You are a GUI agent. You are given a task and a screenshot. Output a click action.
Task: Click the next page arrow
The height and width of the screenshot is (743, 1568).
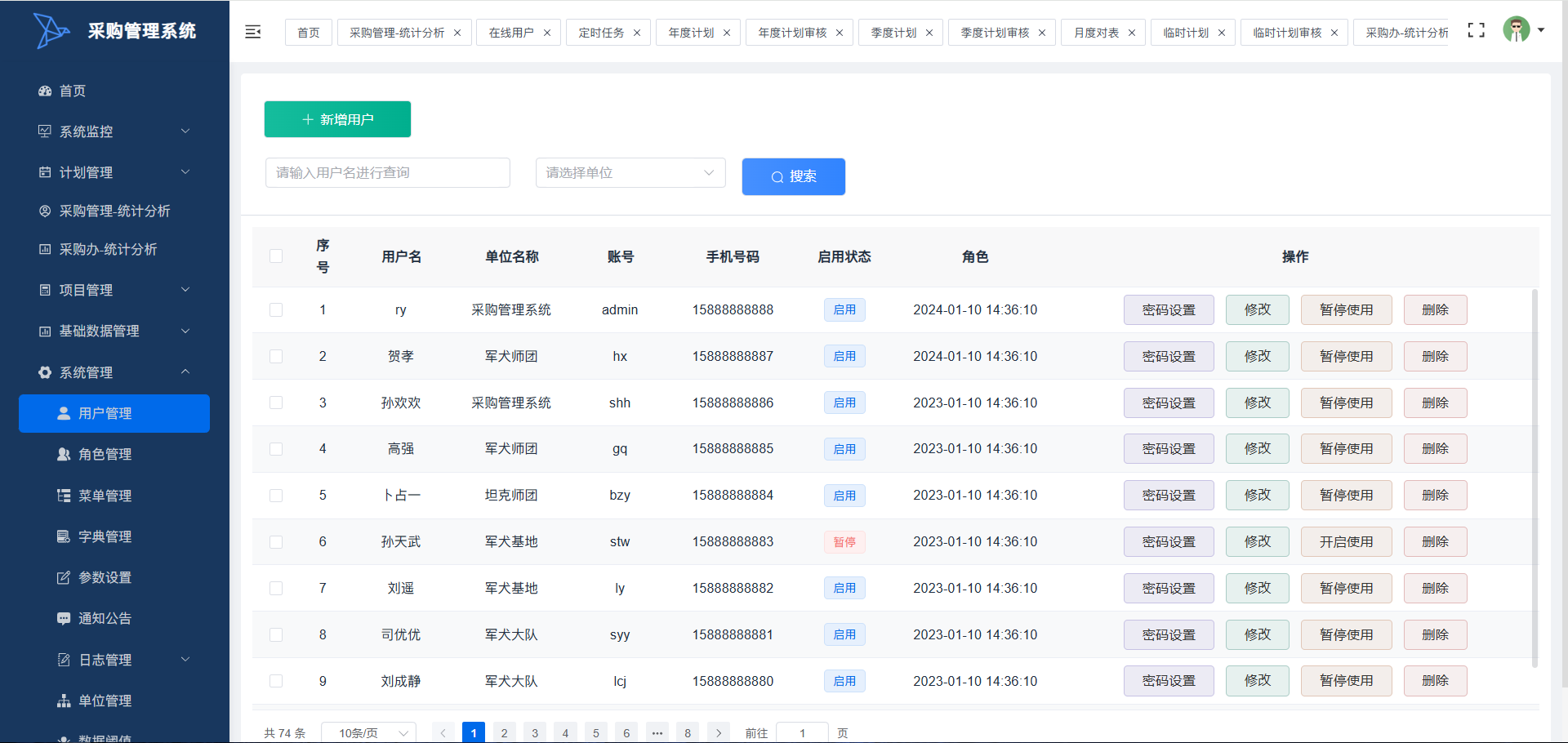(x=719, y=732)
